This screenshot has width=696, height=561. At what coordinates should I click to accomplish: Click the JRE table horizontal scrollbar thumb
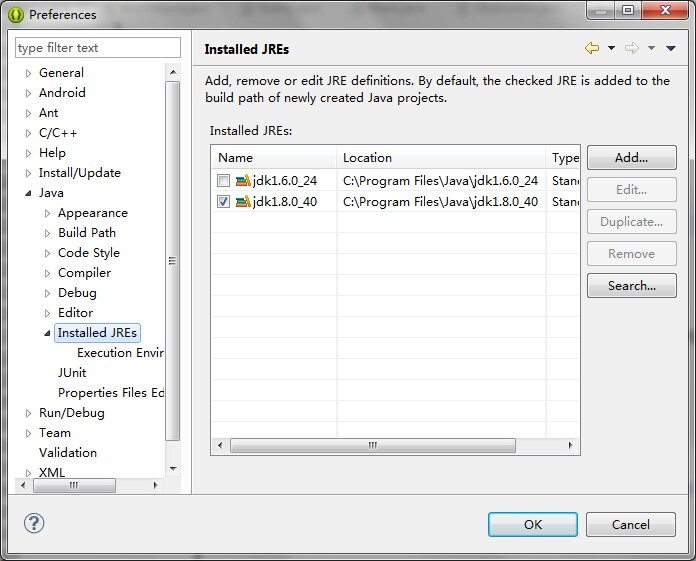click(373, 445)
